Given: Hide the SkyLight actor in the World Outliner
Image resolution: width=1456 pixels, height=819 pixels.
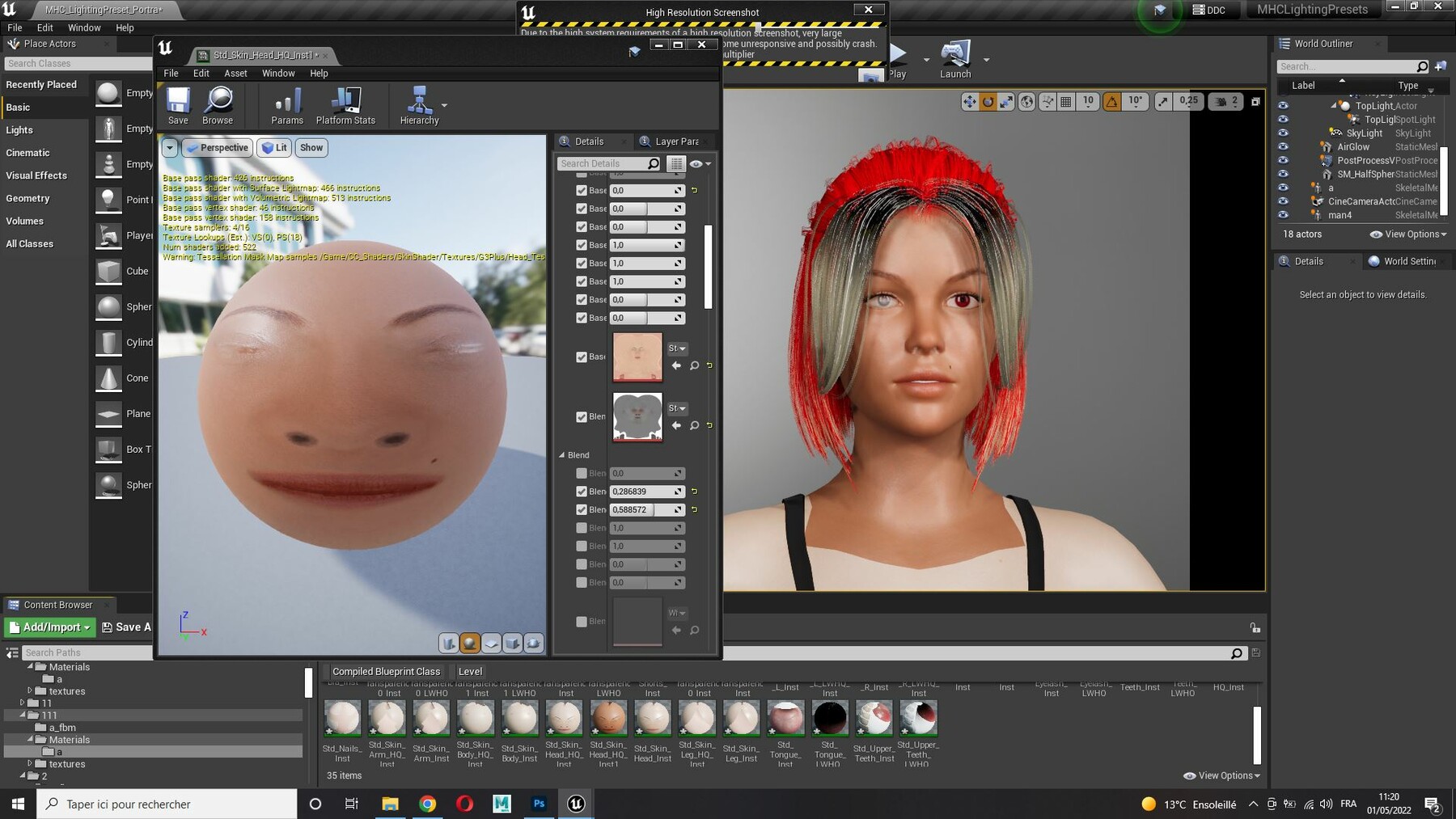Looking at the screenshot, I should point(1283,133).
